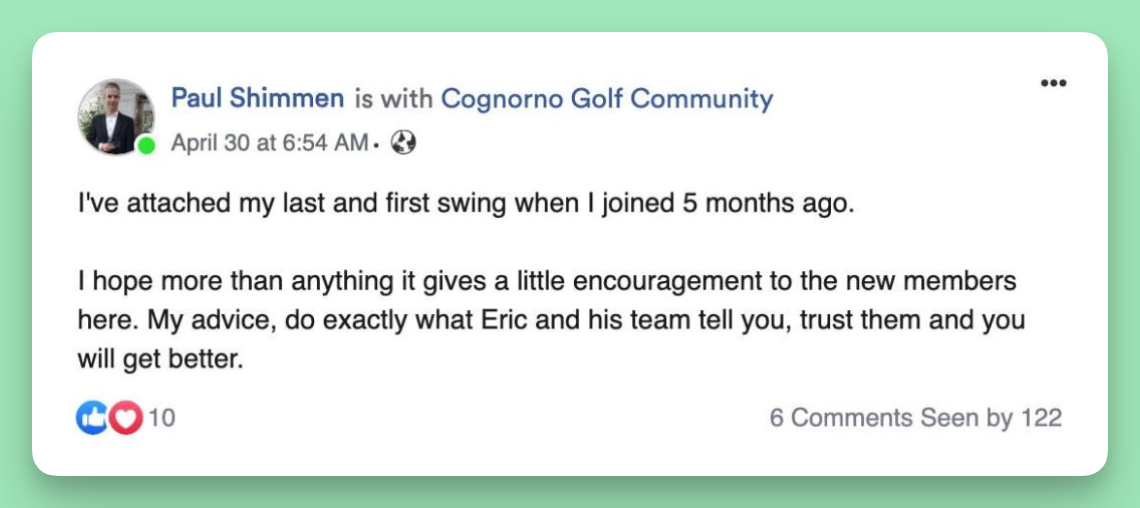Click the April 30 at 6:54 AM timestamp
This screenshot has height=508, width=1140.
(x=269, y=143)
